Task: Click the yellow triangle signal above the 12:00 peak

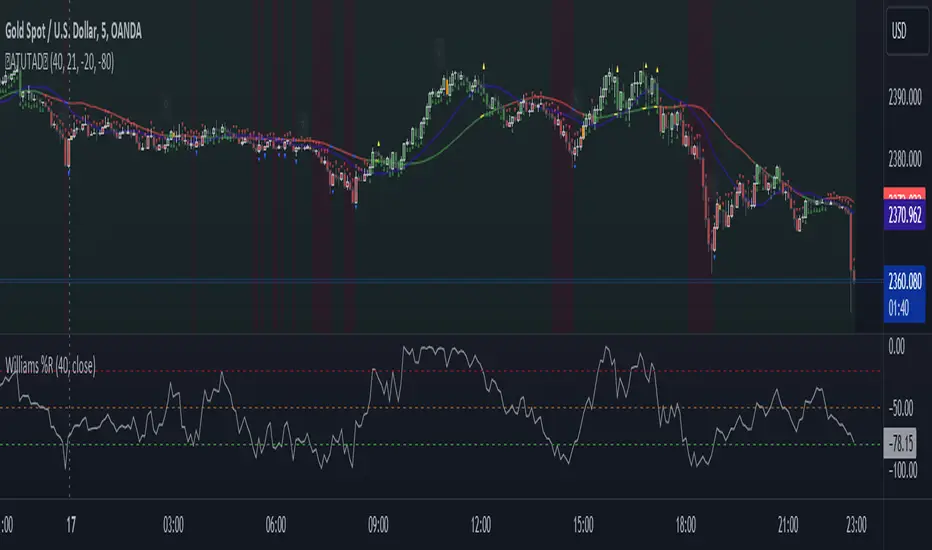Action: point(485,65)
